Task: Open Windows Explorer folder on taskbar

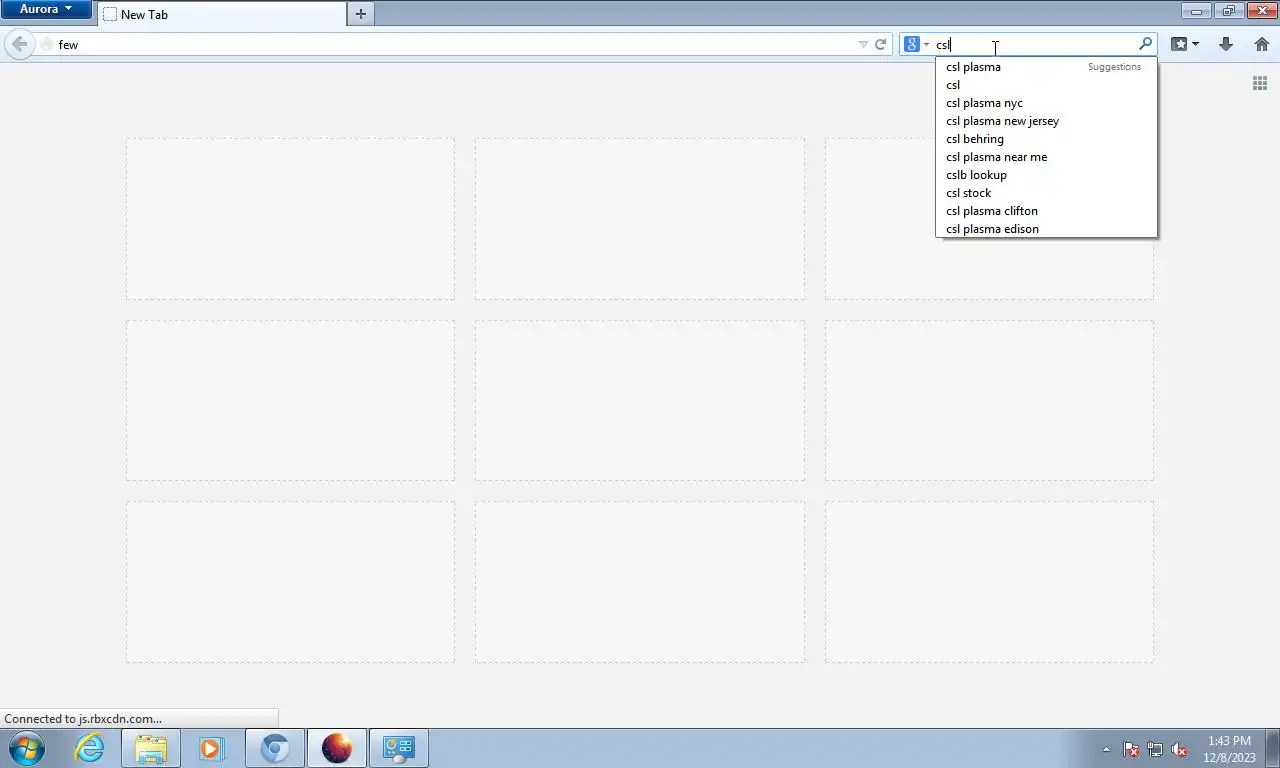Action: point(151,748)
